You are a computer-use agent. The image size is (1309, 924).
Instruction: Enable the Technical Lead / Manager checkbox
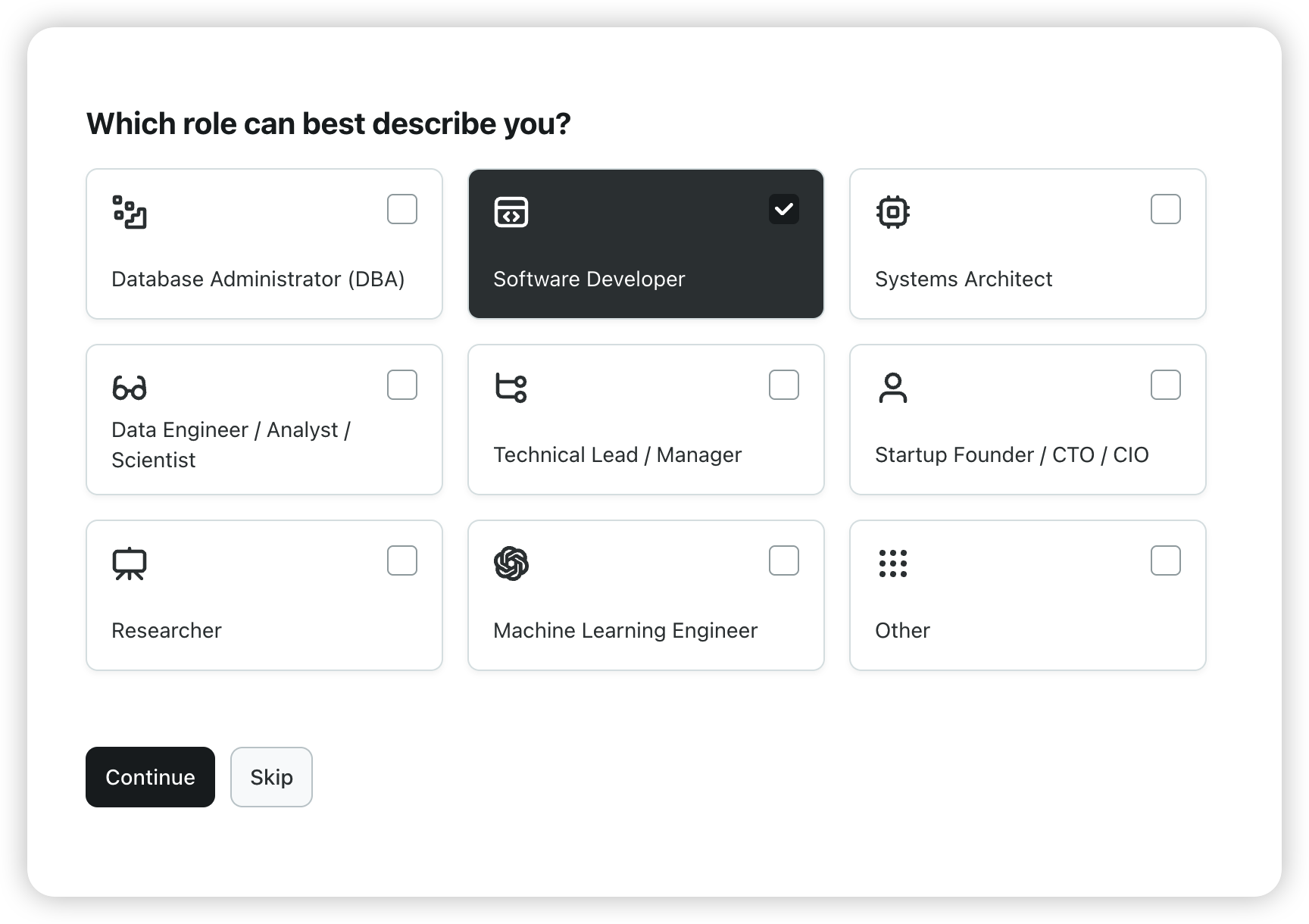click(x=784, y=385)
